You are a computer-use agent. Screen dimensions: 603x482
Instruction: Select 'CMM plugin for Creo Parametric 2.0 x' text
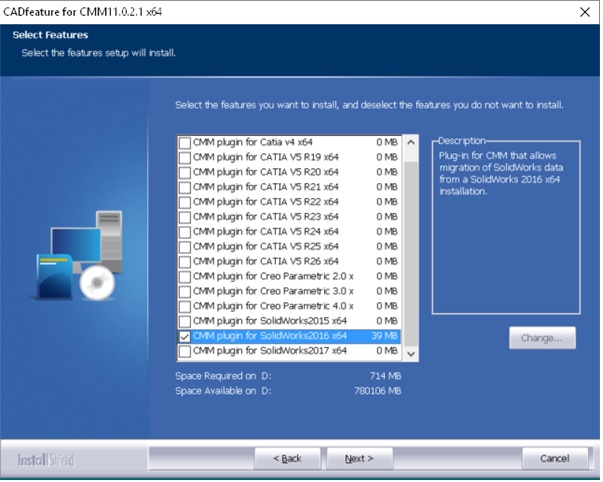[273, 277]
